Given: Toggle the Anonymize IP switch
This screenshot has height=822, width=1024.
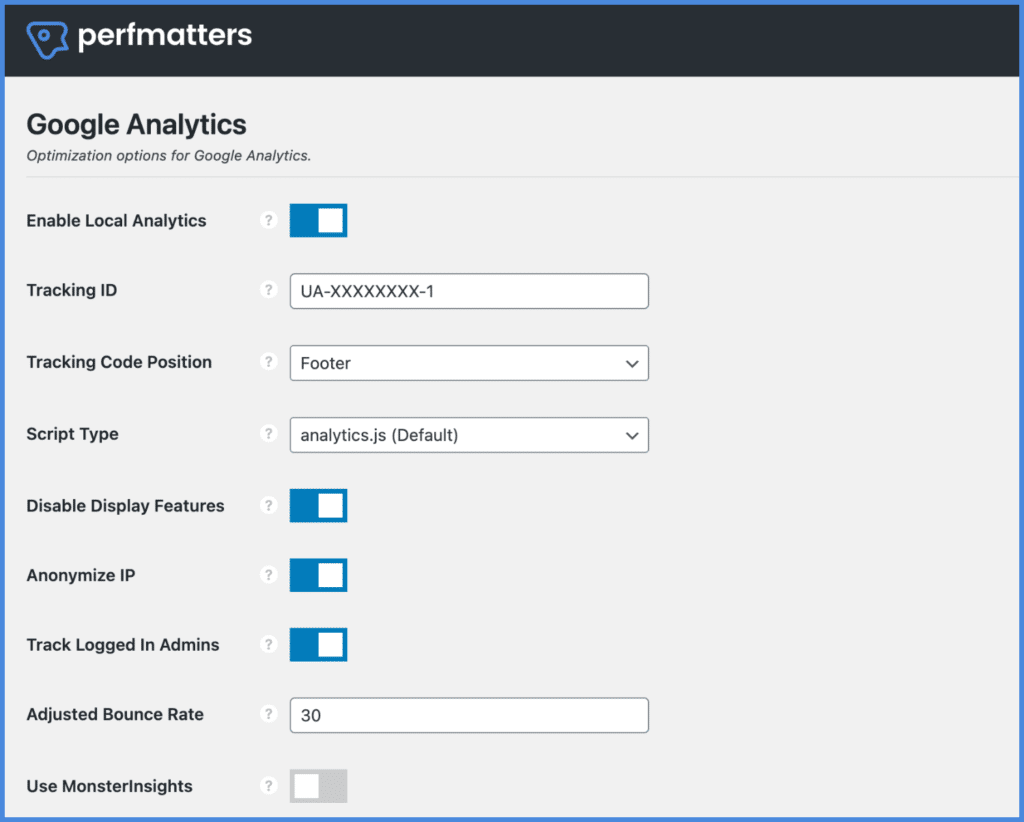Looking at the screenshot, I should point(319,575).
